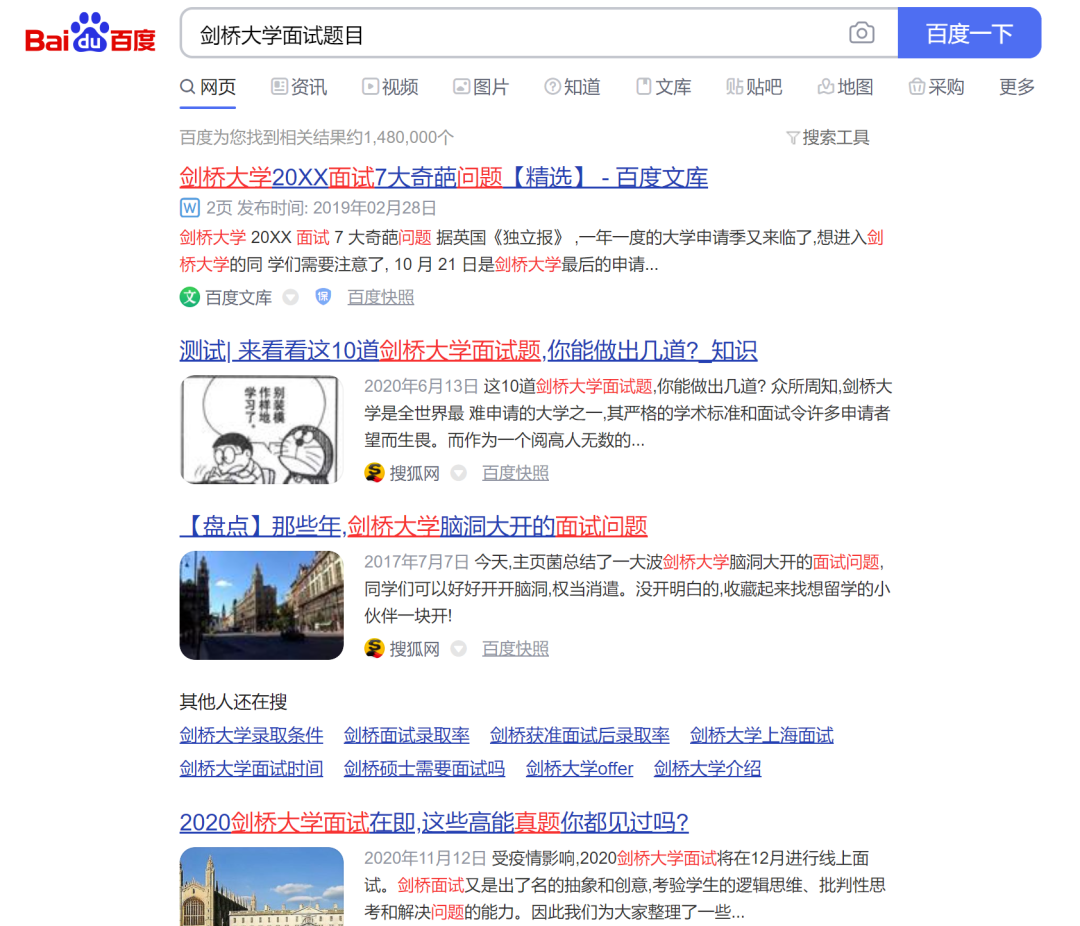
Task: Switch to the 视频 tab
Action: pos(391,87)
